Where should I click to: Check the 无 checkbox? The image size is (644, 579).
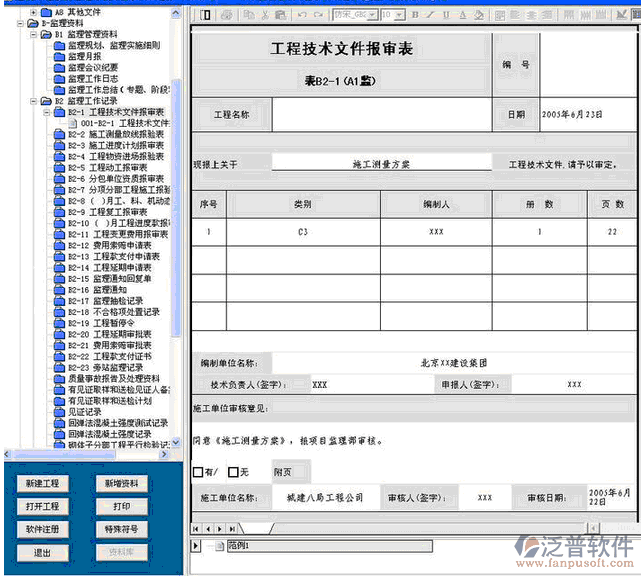click(233, 472)
